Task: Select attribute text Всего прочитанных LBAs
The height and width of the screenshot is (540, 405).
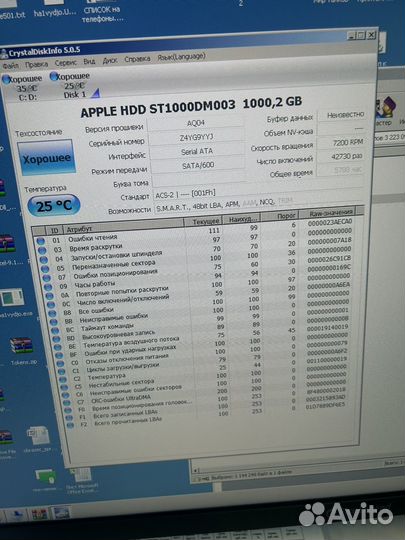Action: click(x=128, y=422)
